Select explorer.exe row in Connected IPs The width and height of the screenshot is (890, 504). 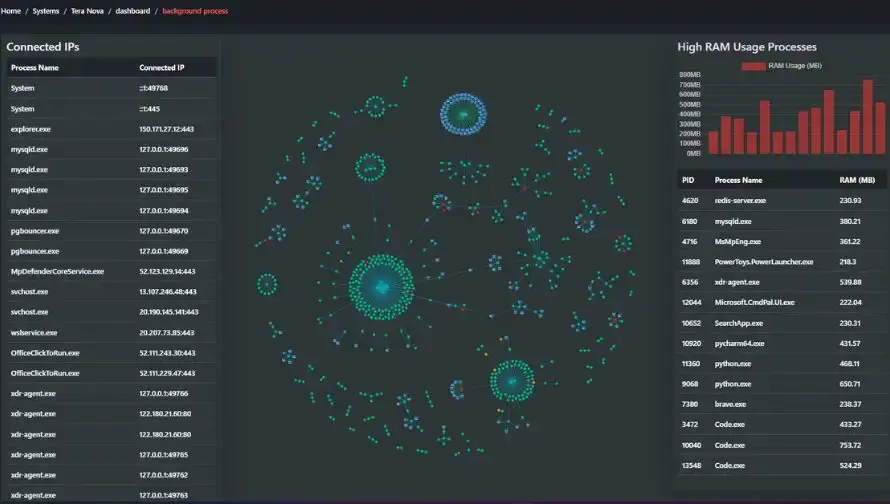(111, 129)
